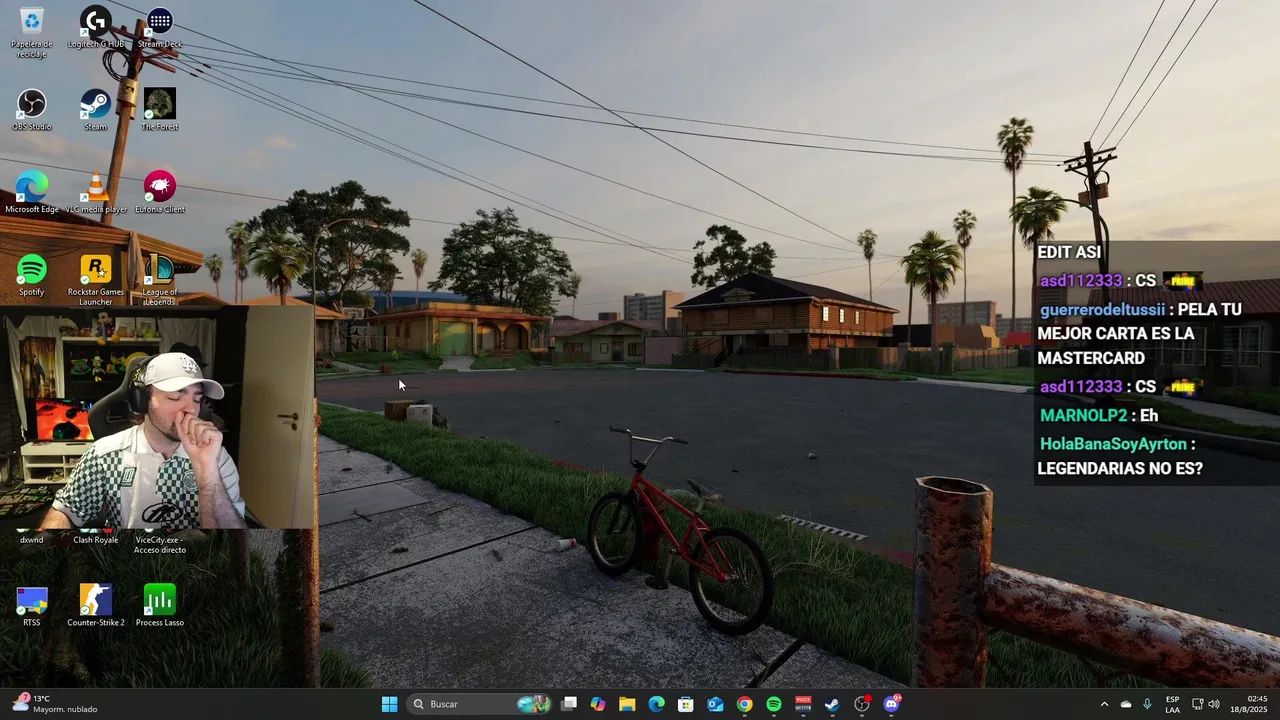Open the weather widget showing 13°C
The width and height of the screenshot is (1280, 720).
55,704
